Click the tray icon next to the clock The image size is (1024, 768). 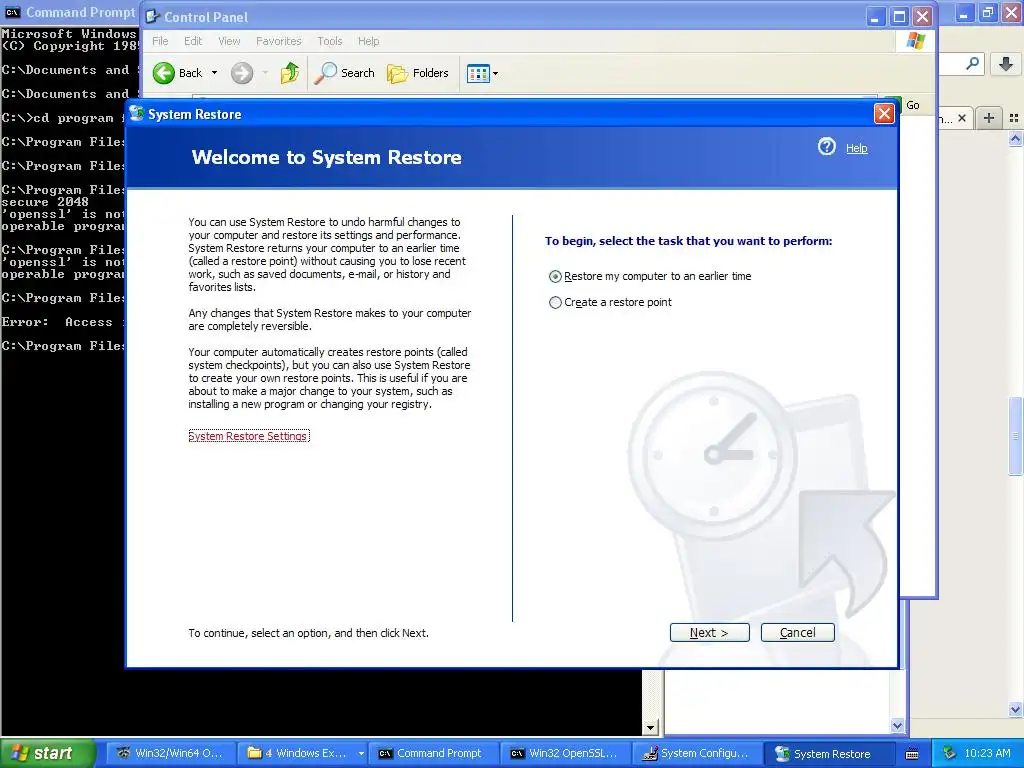coord(949,753)
